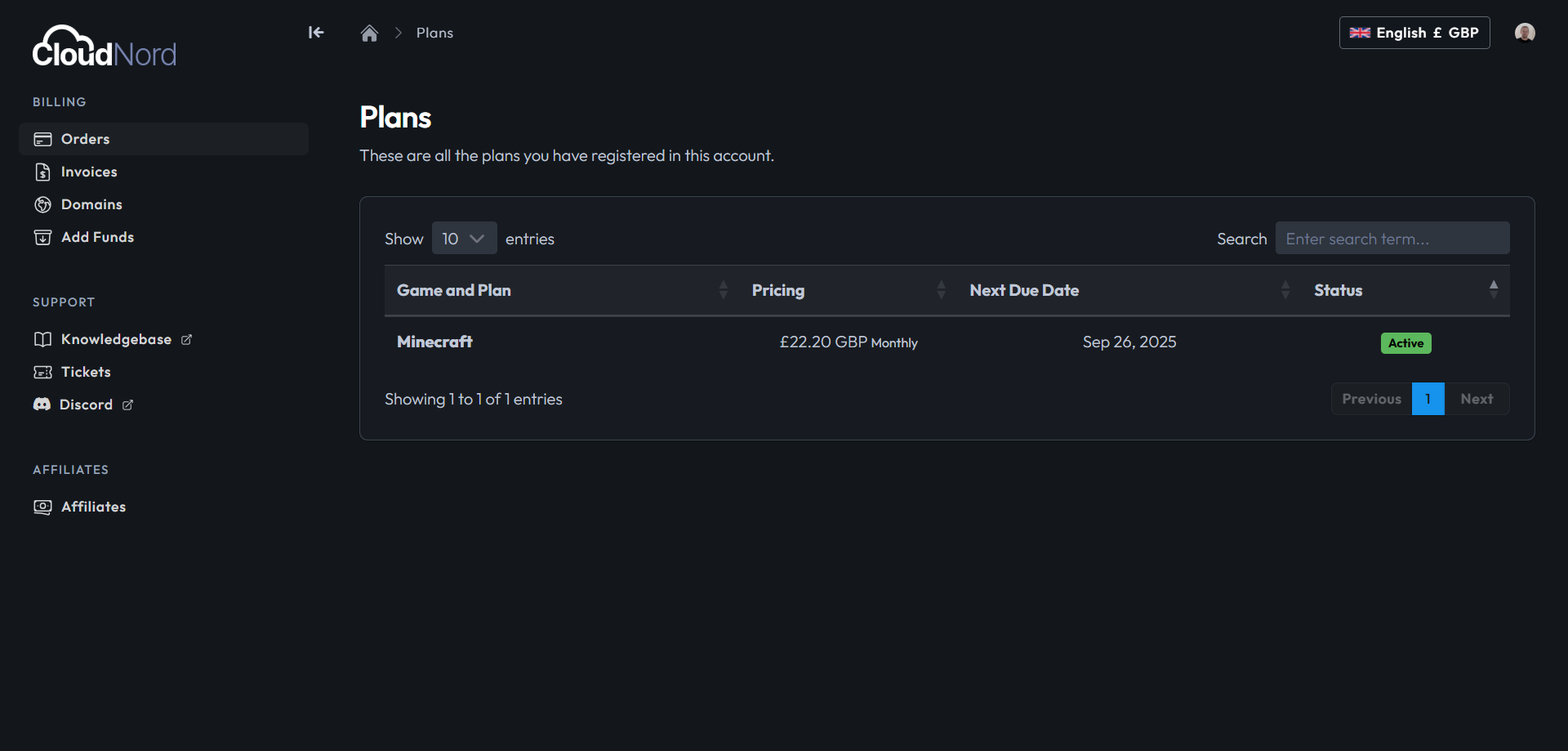
Task: Open the entries-per-page dropdown
Action: click(x=464, y=239)
